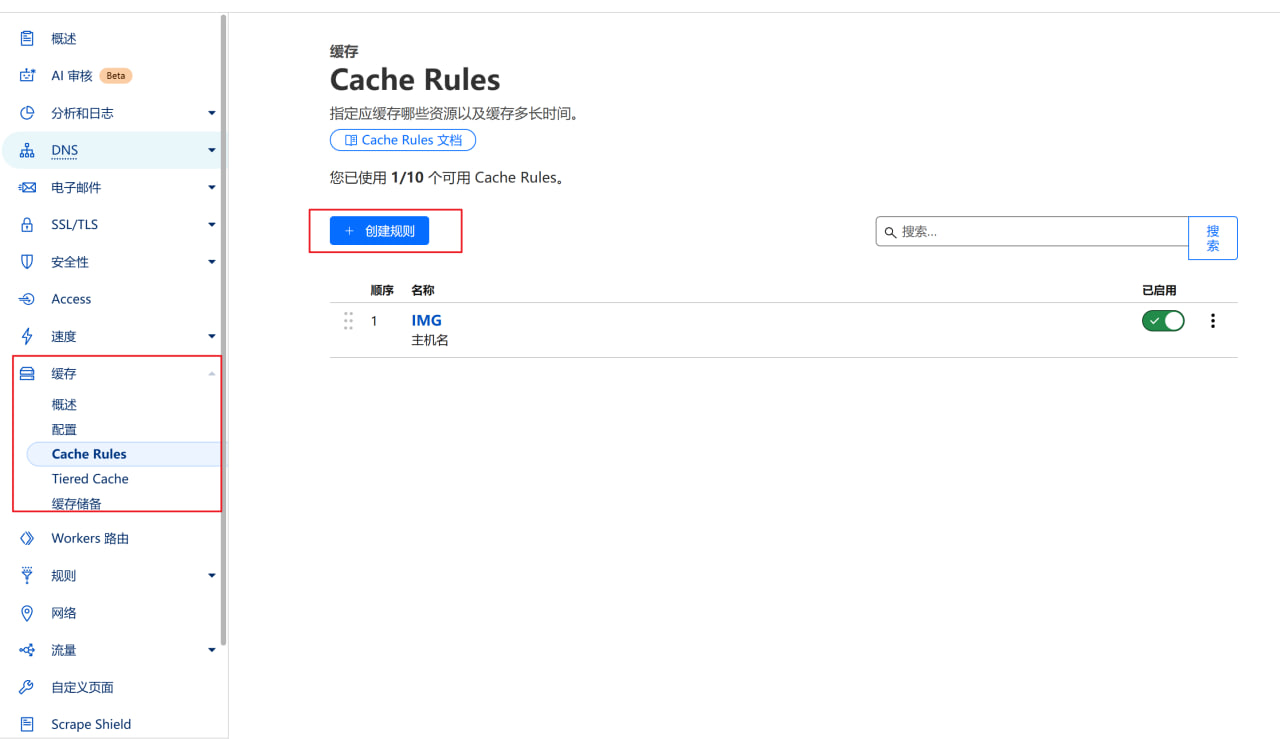Disable the IMG cache rule toggle

pyautogui.click(x=1163, y=321)
